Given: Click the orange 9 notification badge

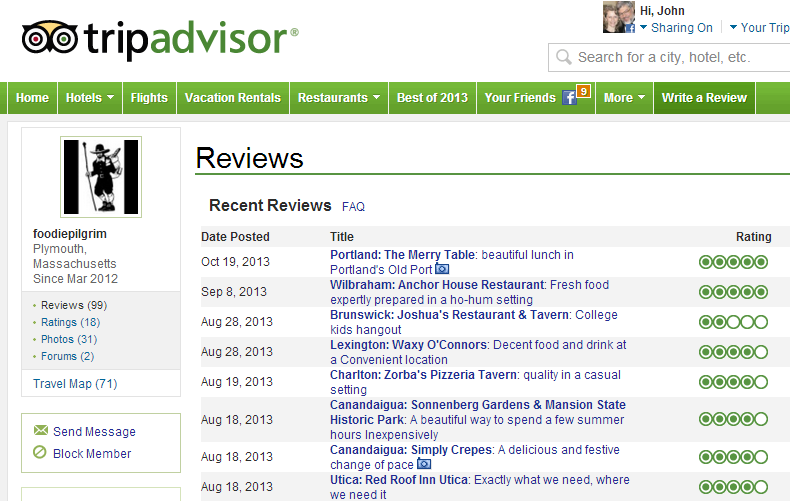Looking at the screenshot, I should 583,91.
